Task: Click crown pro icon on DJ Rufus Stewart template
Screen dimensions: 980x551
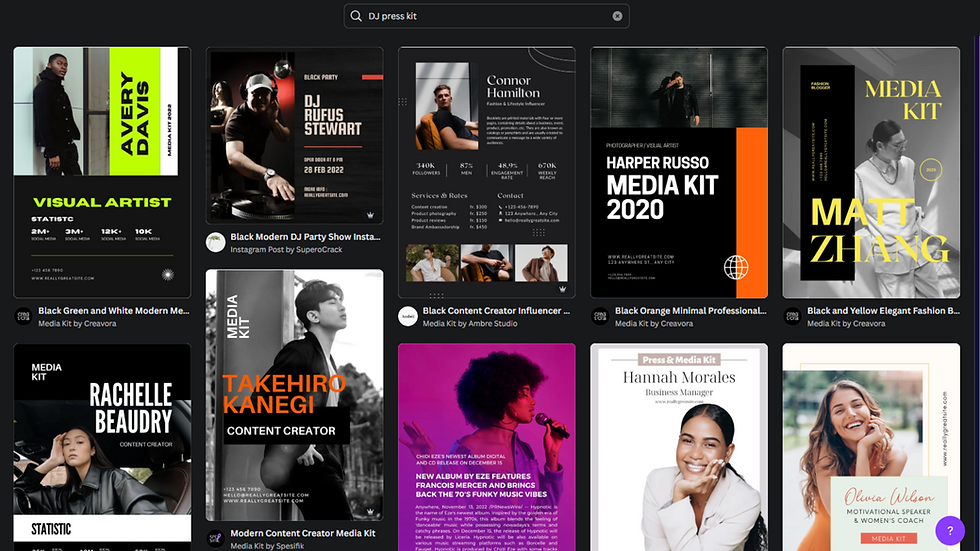Action: pos(371,215)
